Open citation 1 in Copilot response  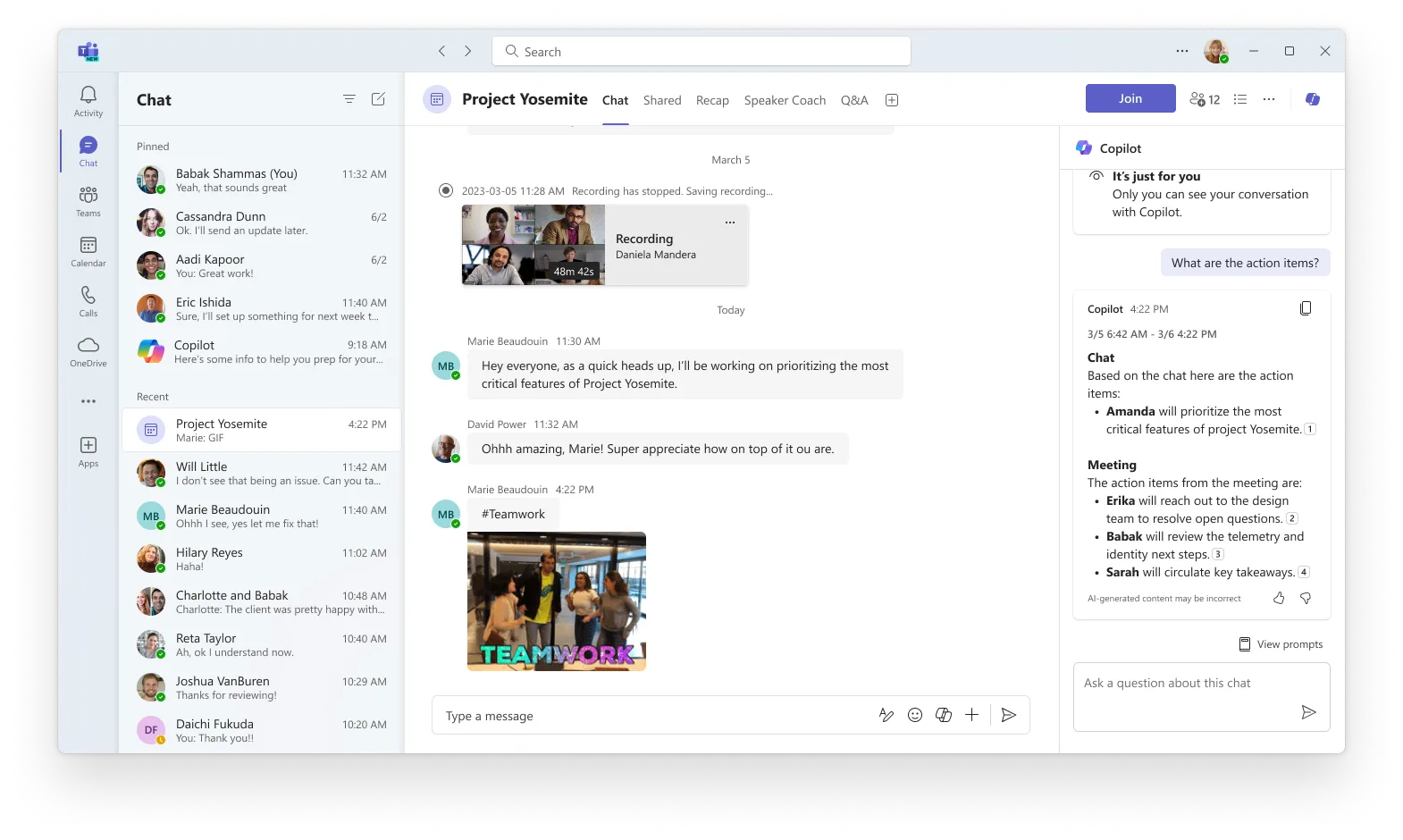pyautogui.click(x=1310, y=429)
